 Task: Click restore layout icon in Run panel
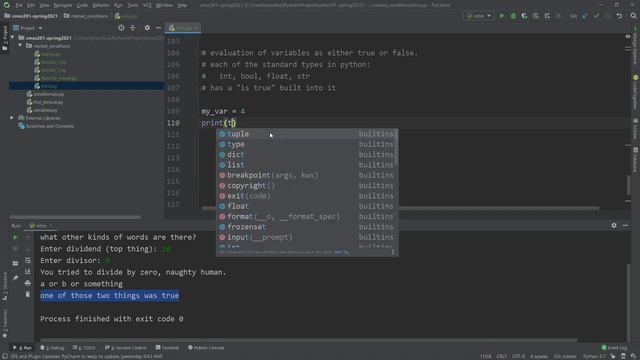16,263
